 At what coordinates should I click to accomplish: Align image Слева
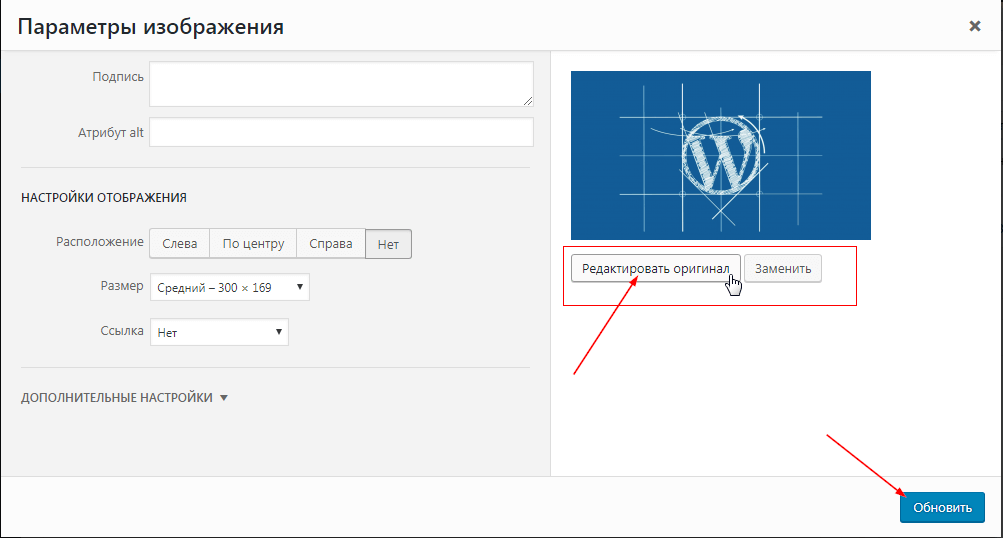click(180, 244)
